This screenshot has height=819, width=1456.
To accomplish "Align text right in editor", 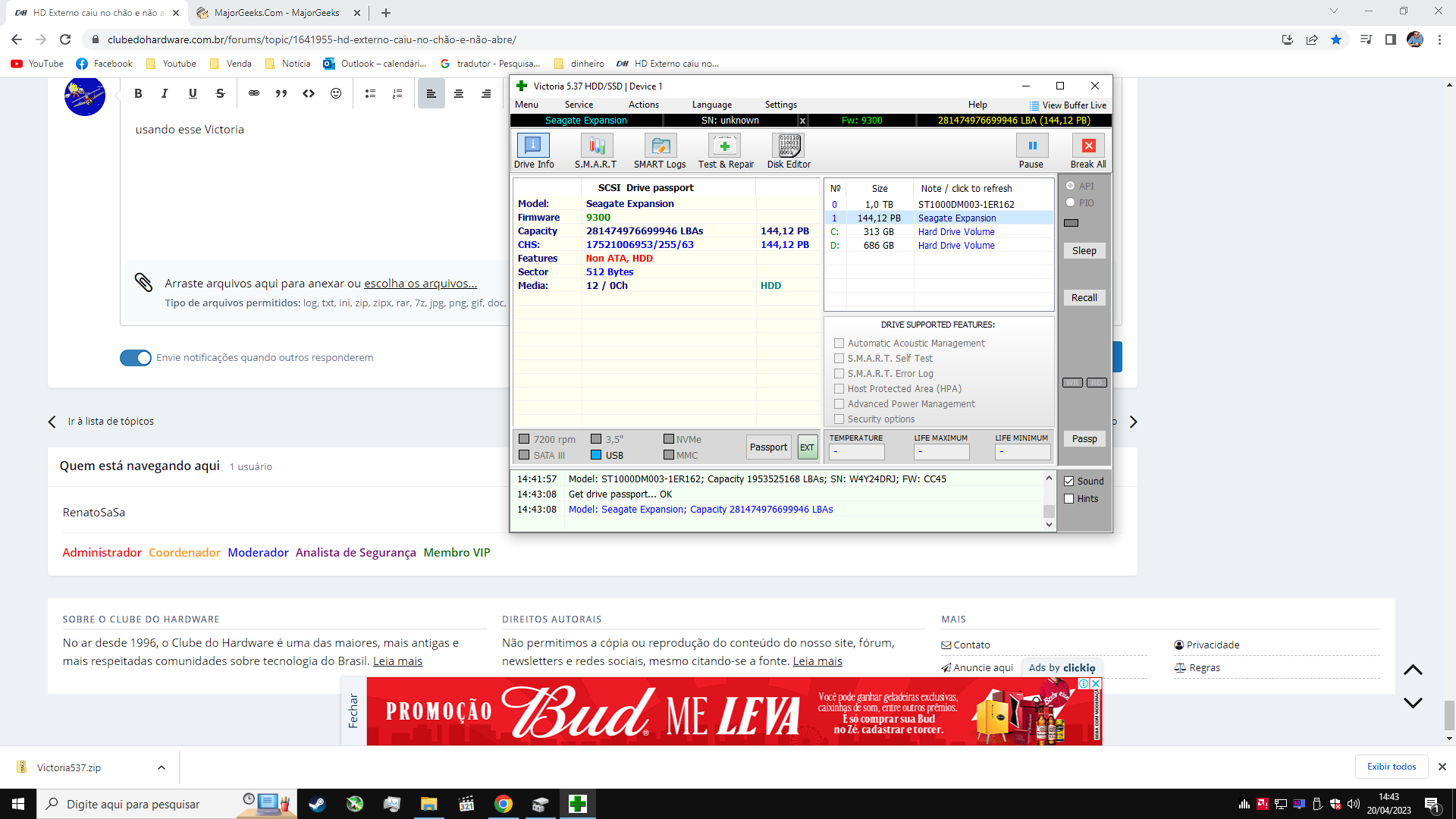I will (x=486, y=93).
